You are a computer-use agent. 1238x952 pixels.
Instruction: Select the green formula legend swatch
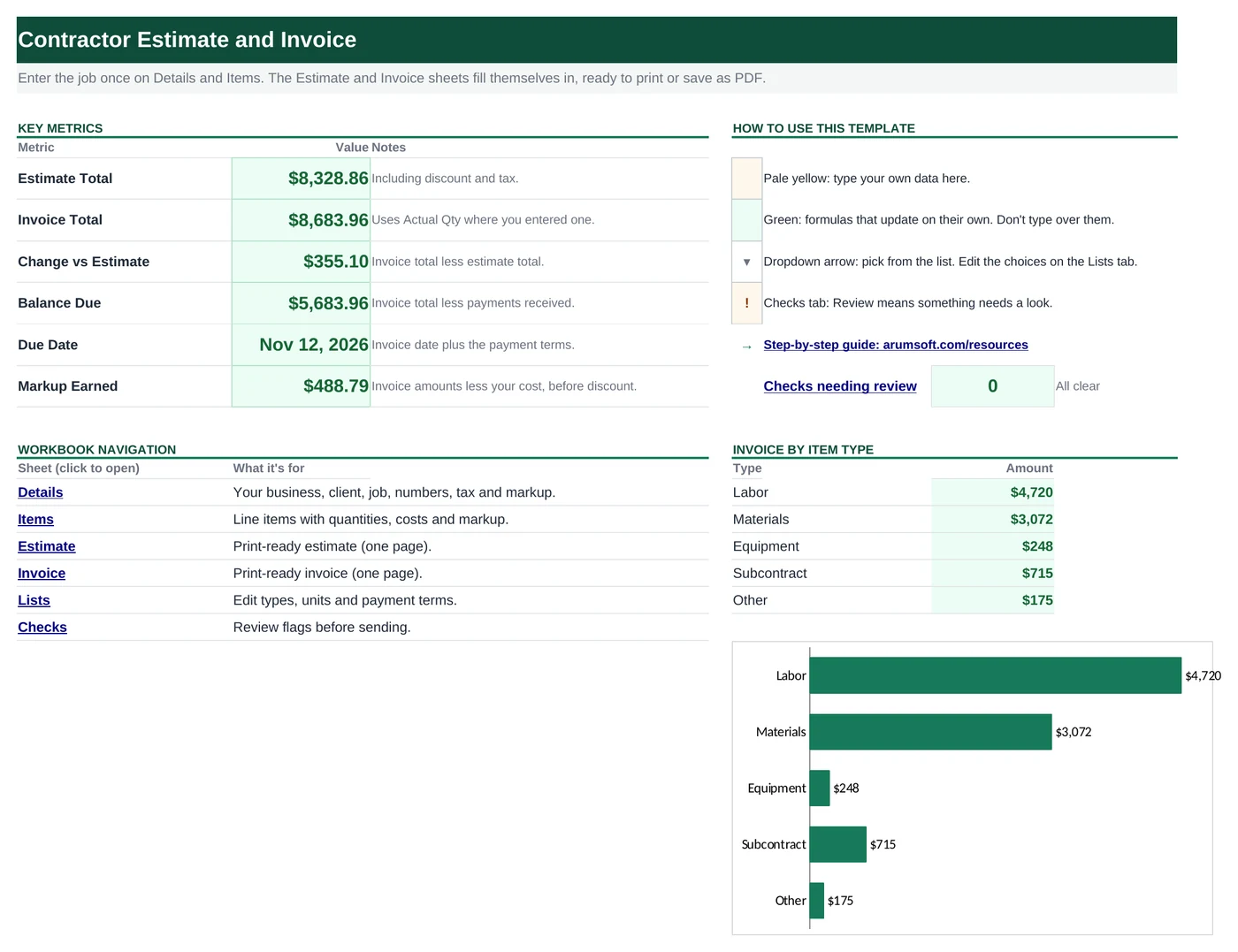(x=746, y=220)
